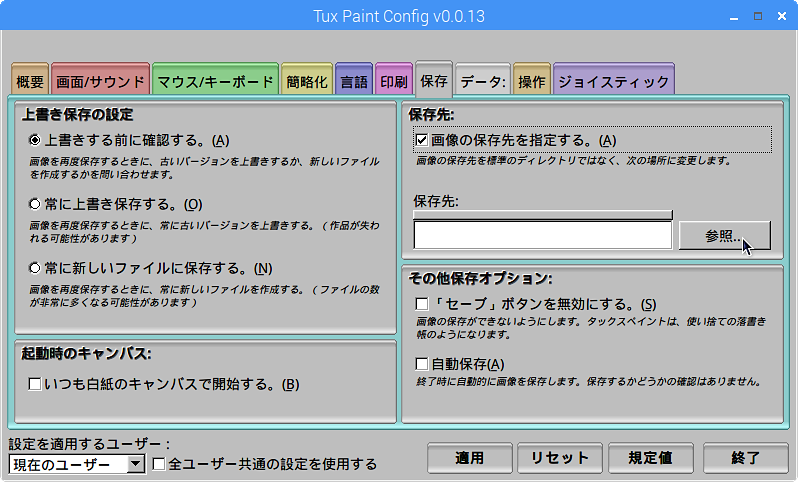The width and height of the screenshot is (798, 482).
Task: Select the 保存 tab
Action: (x=434, y=79)
